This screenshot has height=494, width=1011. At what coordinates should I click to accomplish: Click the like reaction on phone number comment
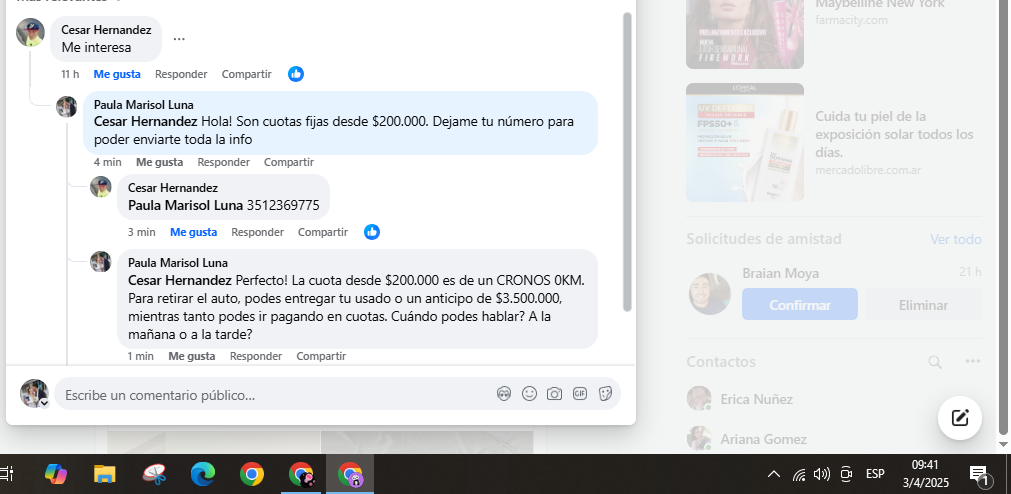tap(372, 232)
